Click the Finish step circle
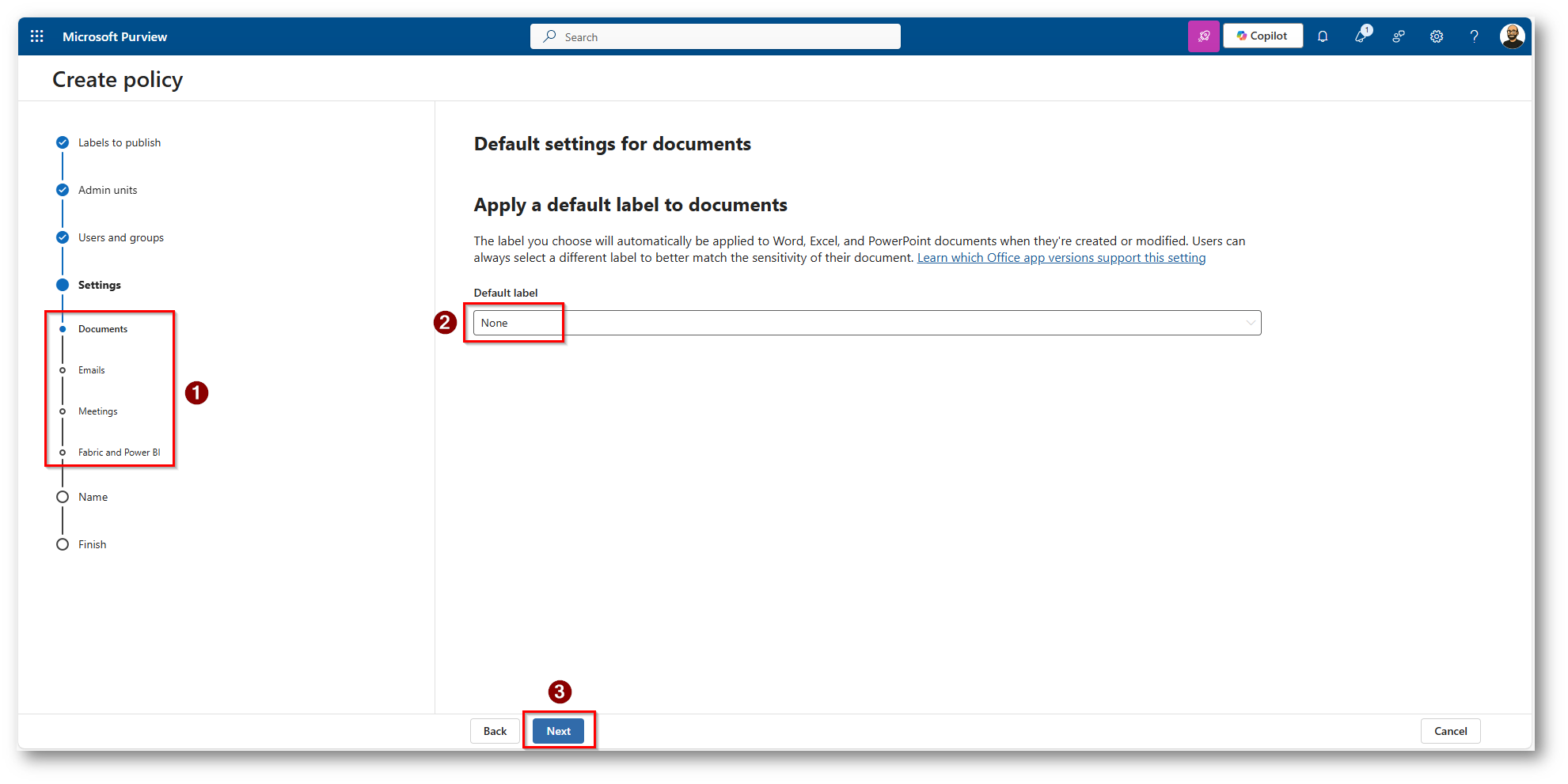The width and height of the screenshot is (1568, 784). click(x=63, y=544)
